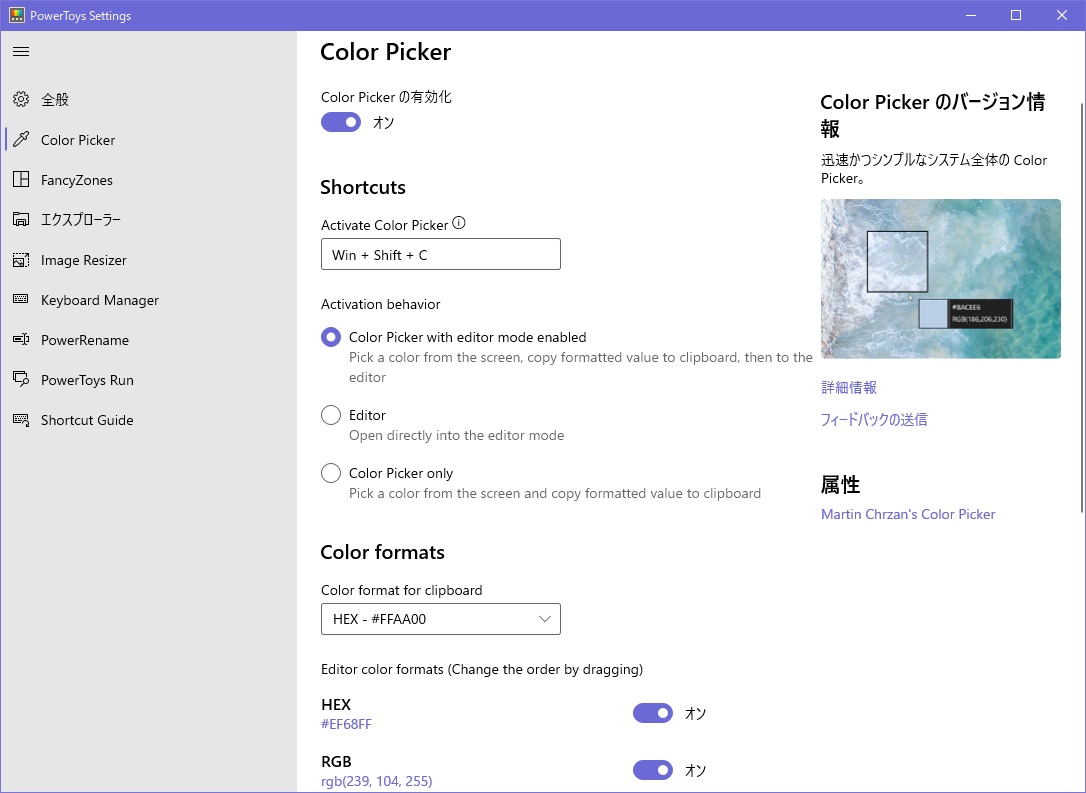Switch to the Keyboard Manager page
1086x793 pixels.
(x=148, y=300)
